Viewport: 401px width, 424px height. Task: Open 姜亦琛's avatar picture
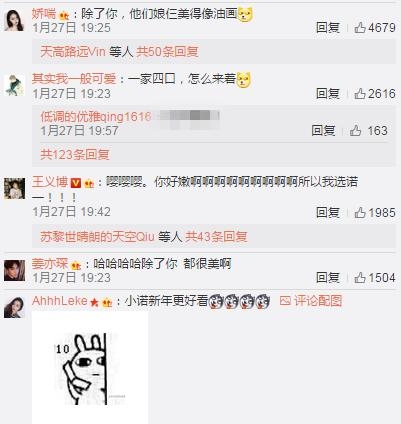(x=14, y=270)
